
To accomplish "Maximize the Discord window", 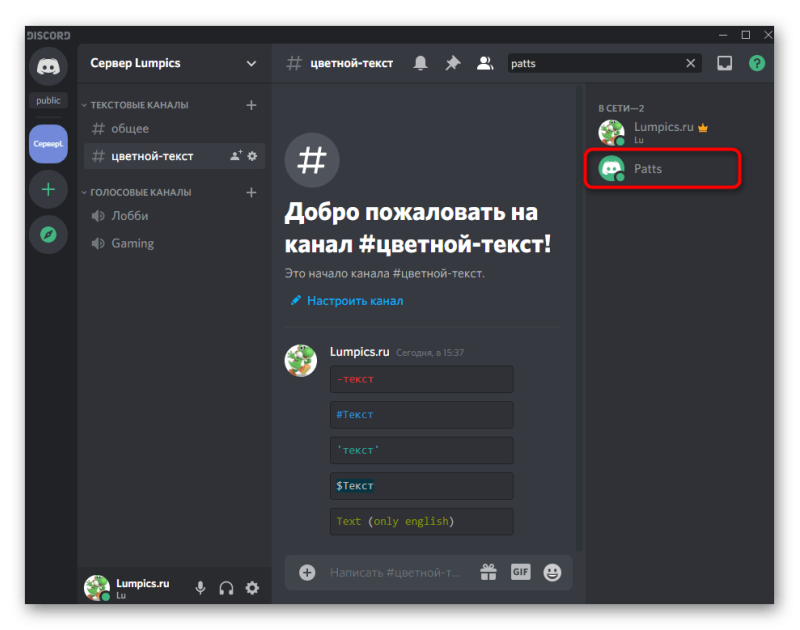I will click(745, 35).
